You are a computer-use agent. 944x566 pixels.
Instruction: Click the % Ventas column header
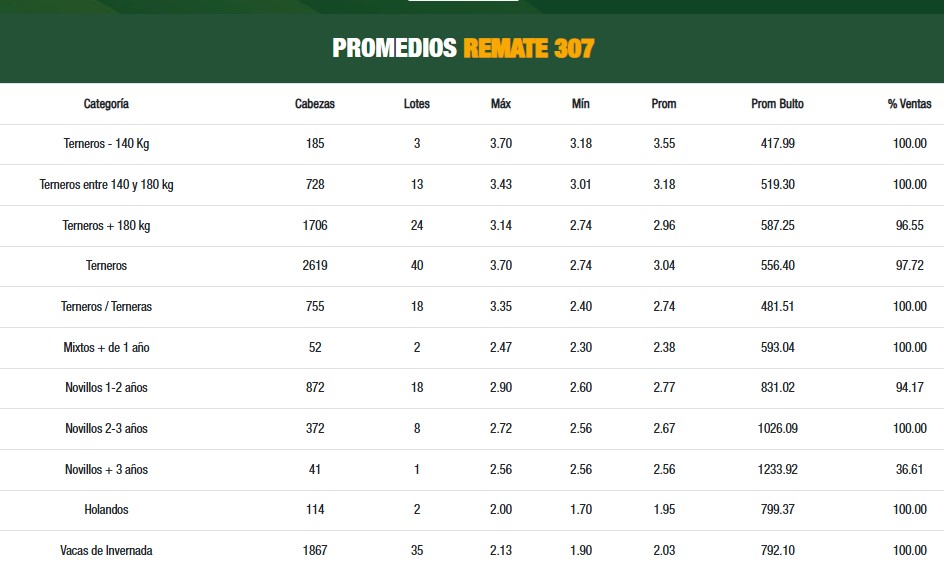909,104
